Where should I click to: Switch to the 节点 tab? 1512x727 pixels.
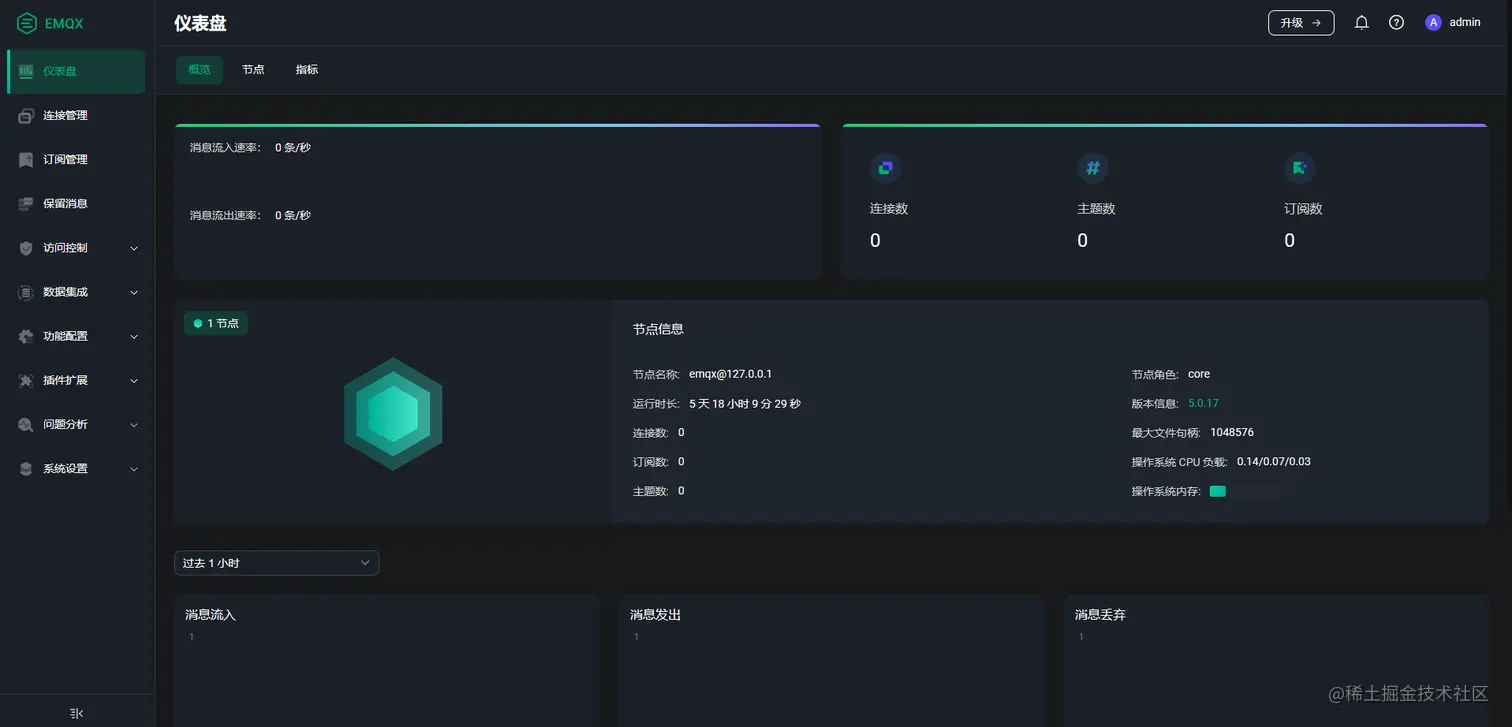253,70
